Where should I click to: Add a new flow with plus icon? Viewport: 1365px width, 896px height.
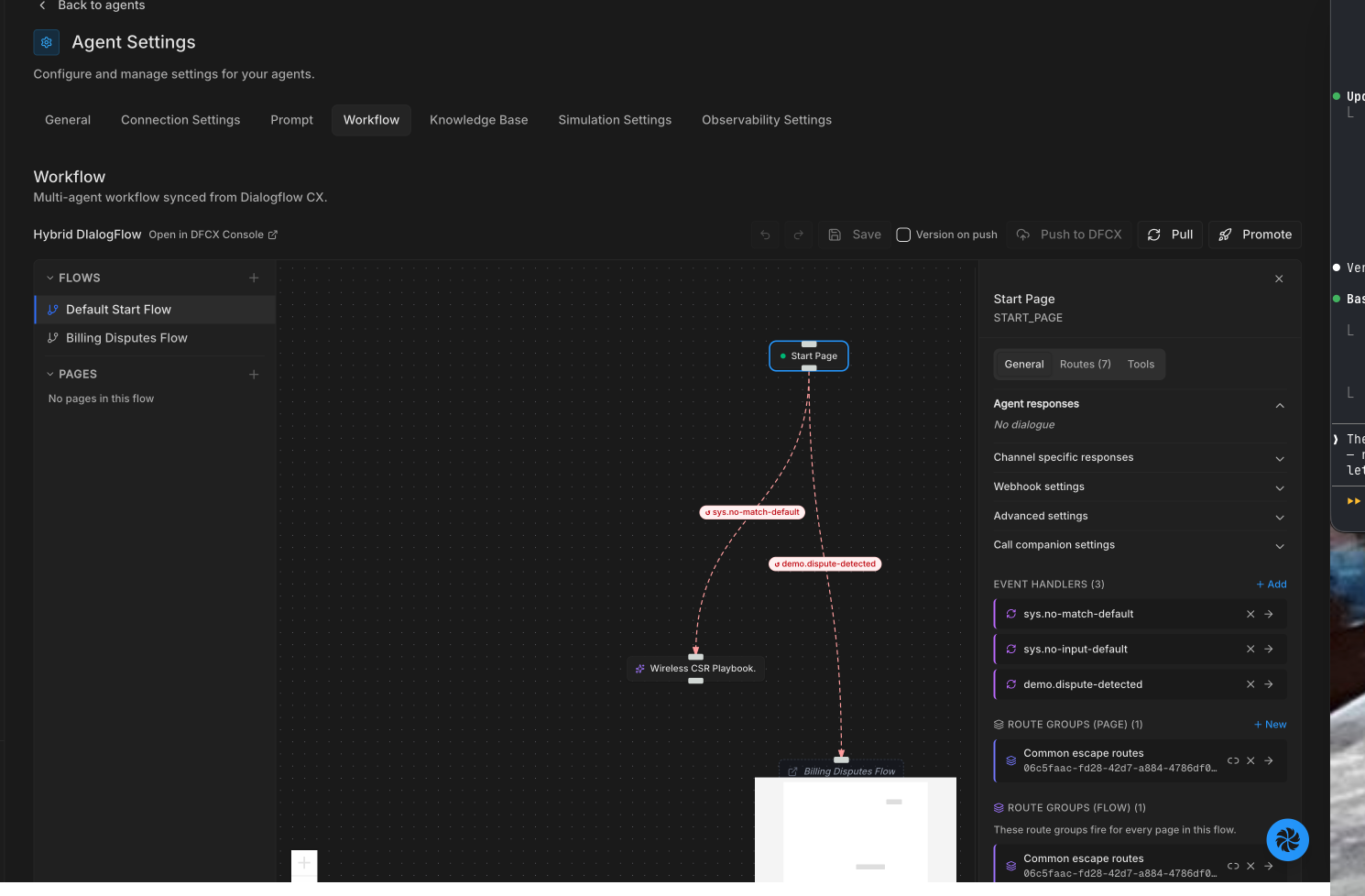point(254,278)
